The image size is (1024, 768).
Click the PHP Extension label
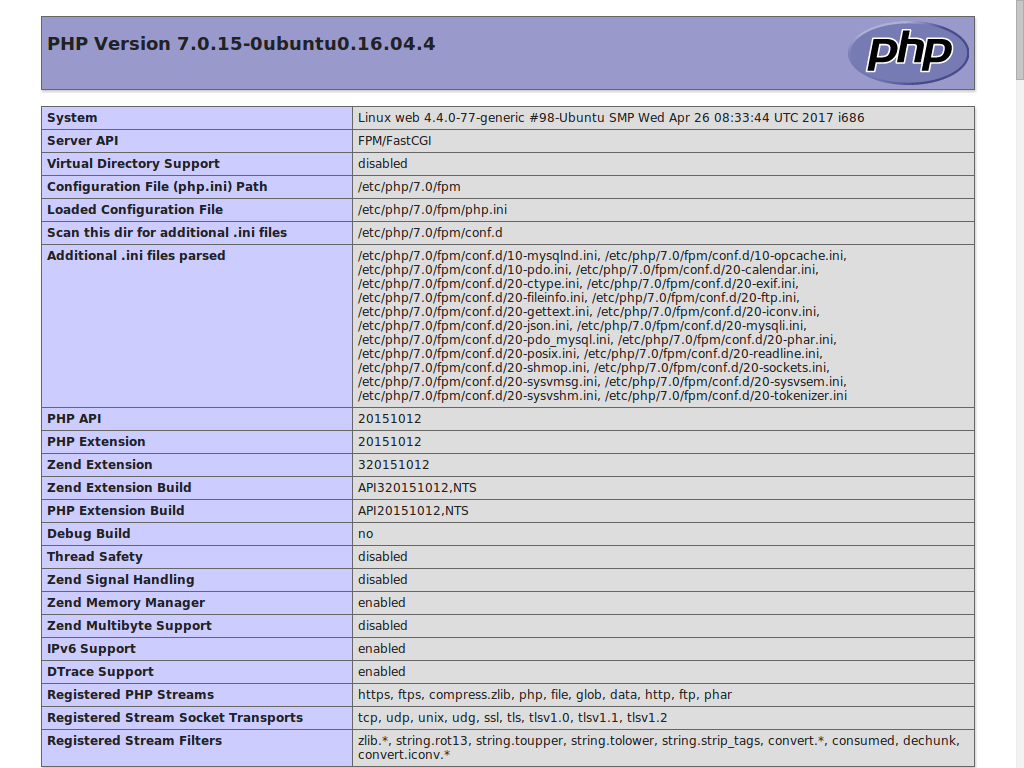point(96,441)
